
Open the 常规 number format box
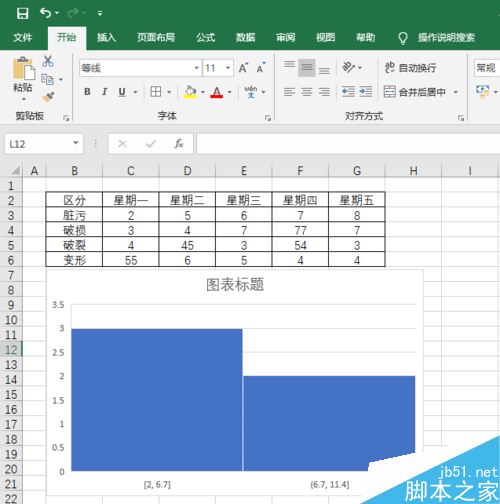[x=487, y=68]
